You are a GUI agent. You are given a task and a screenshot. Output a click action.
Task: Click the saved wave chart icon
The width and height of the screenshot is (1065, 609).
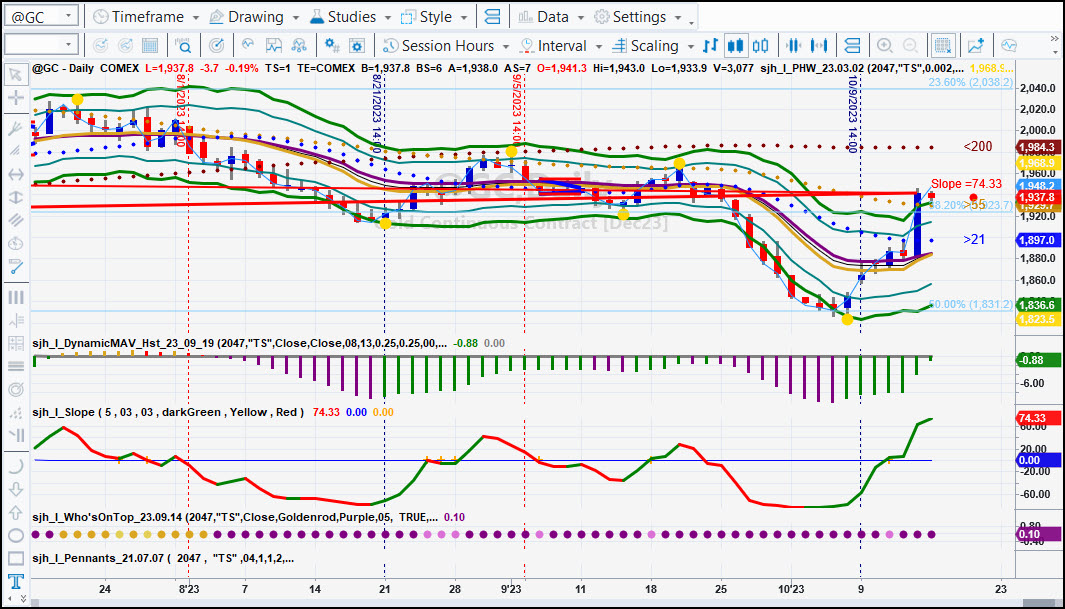point(274,45)
